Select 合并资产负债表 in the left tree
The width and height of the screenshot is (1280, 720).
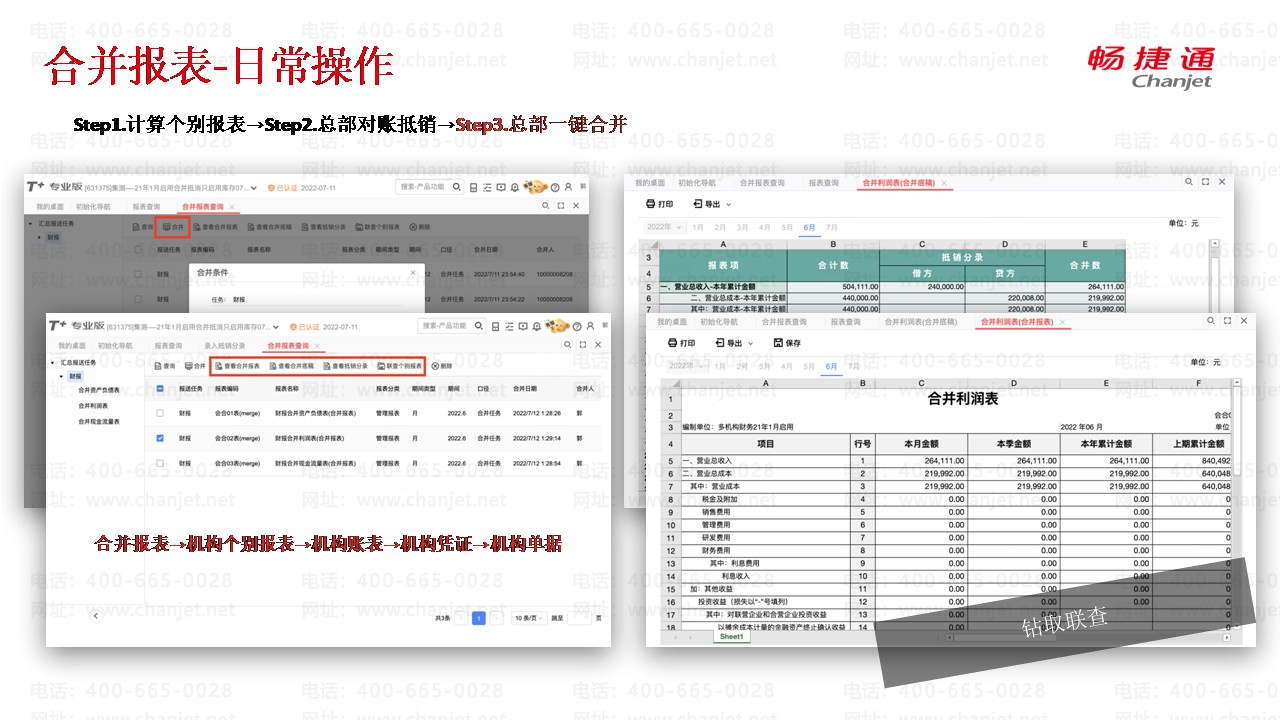[99, 391]
